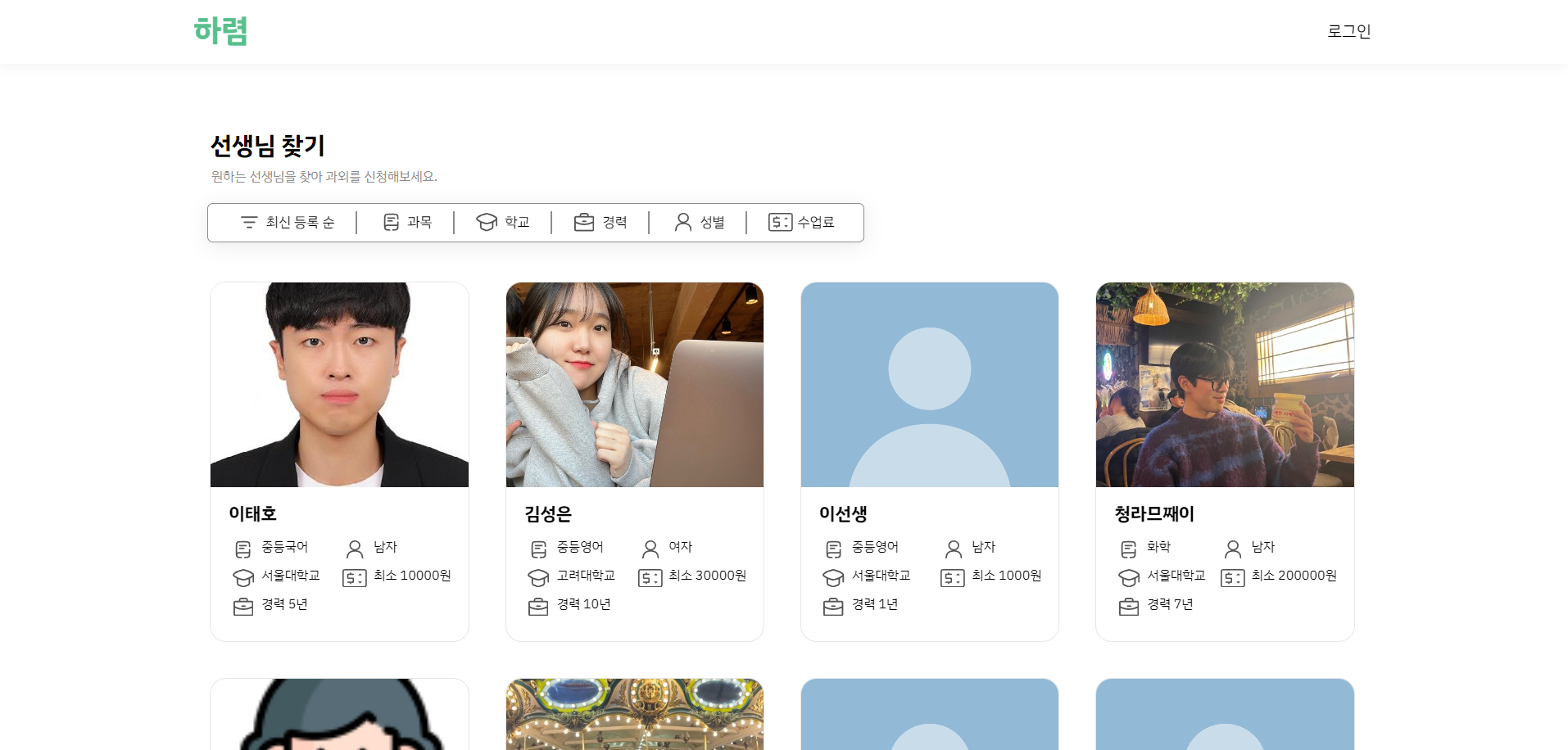Open the 과목 filter

[x=407, y=222]
